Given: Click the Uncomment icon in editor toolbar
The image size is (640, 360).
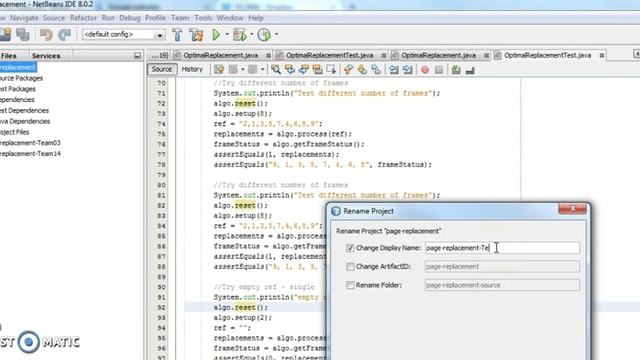Looking at the screenshot, I should pos(470,70).
